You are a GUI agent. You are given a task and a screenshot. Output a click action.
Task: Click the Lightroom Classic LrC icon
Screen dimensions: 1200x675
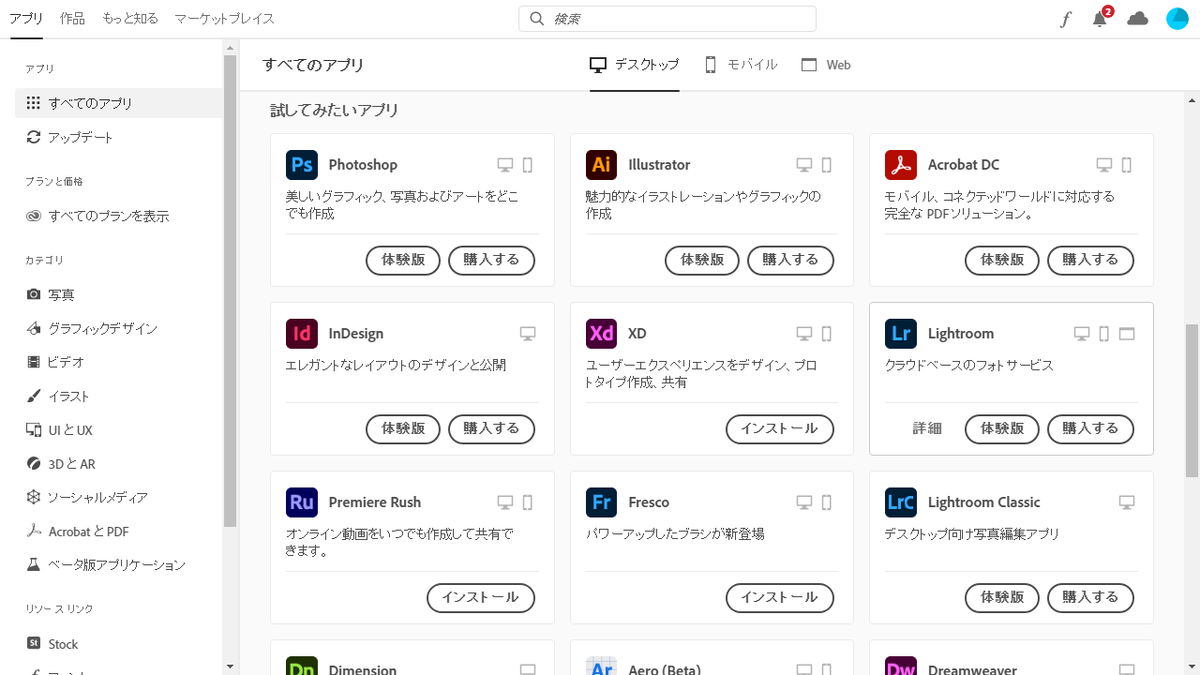(901, 502)
